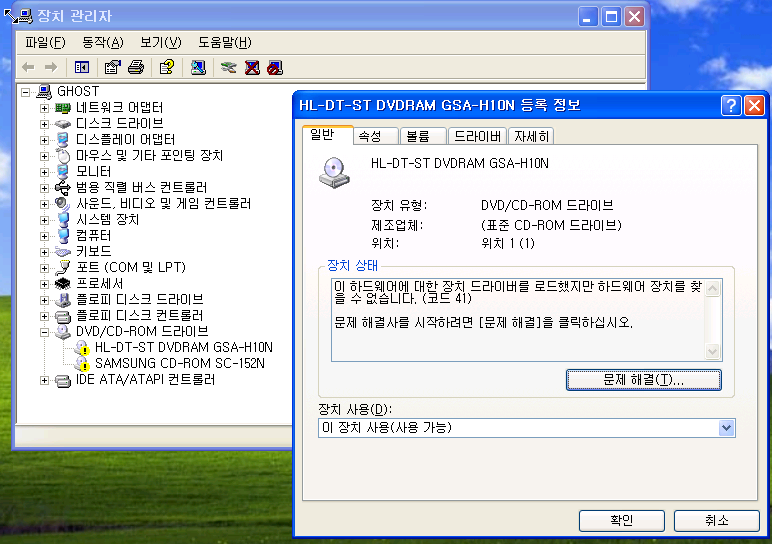Image resolution: width=772 pixels, height=544 pixels.
Task: Collapse the GHOST root node
Action: coord(26,92)
